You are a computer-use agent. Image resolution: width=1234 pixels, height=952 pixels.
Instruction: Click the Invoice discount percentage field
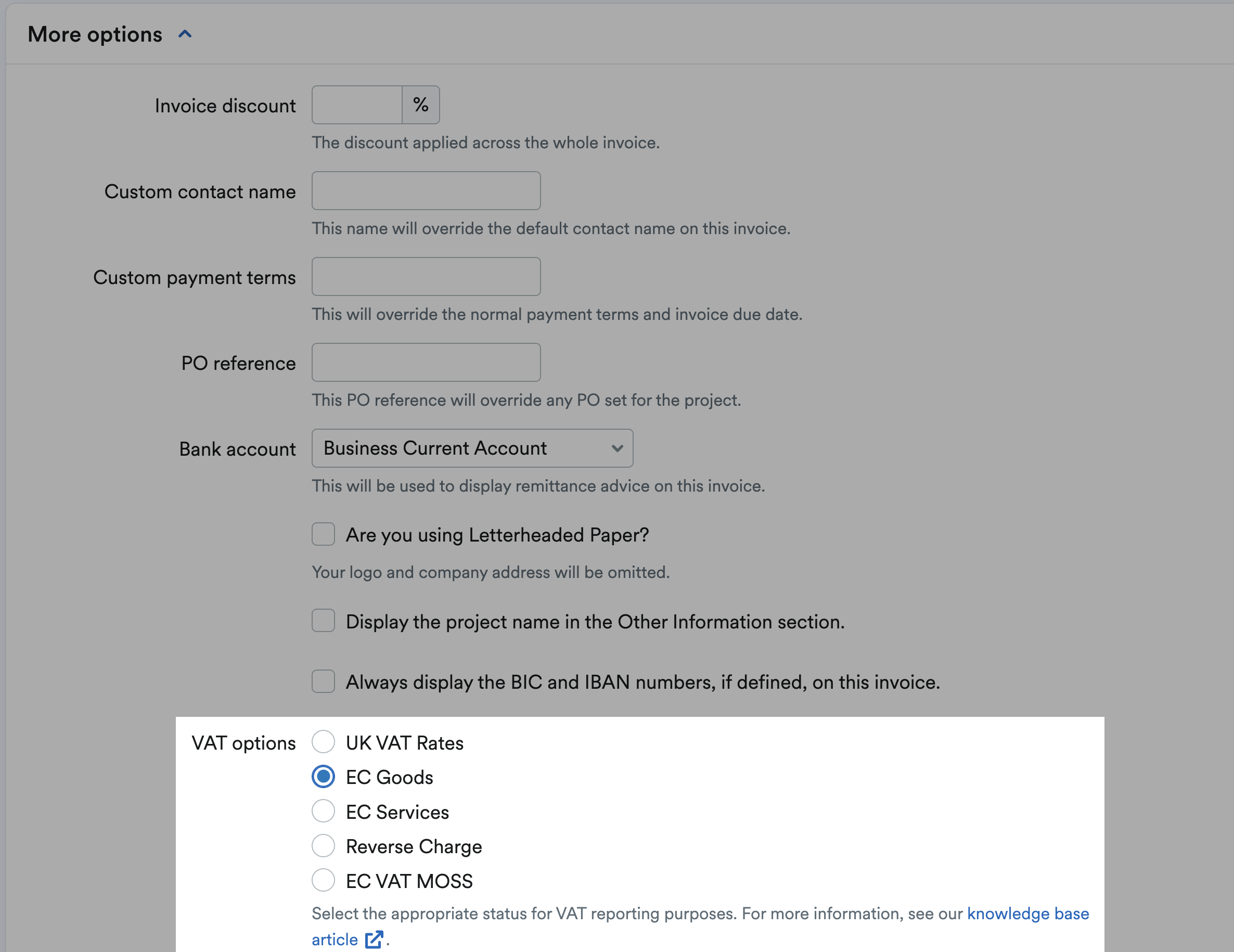click(357, 105)
